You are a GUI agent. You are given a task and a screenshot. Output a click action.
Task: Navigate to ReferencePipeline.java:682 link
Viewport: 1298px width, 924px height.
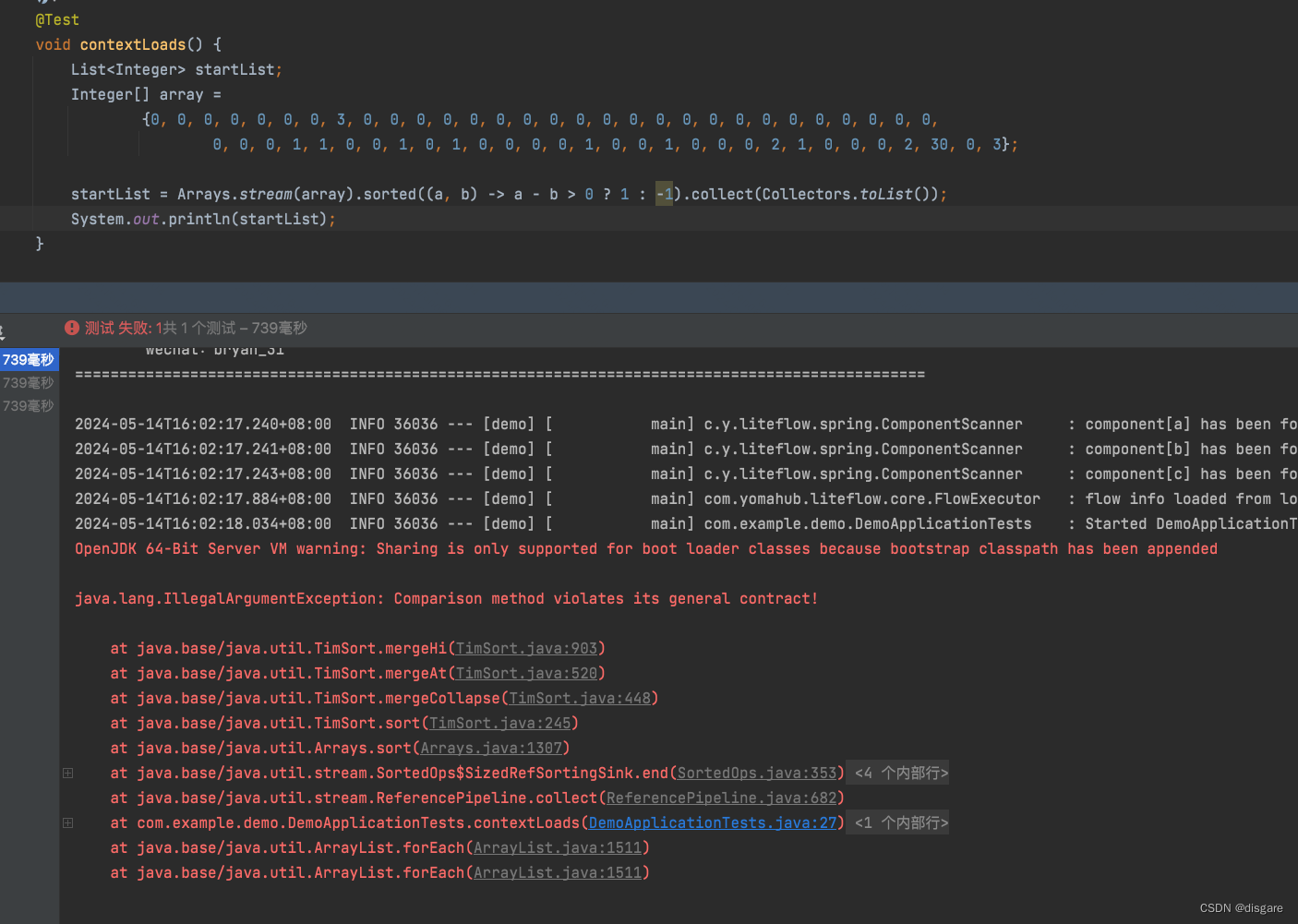point(721,798)
